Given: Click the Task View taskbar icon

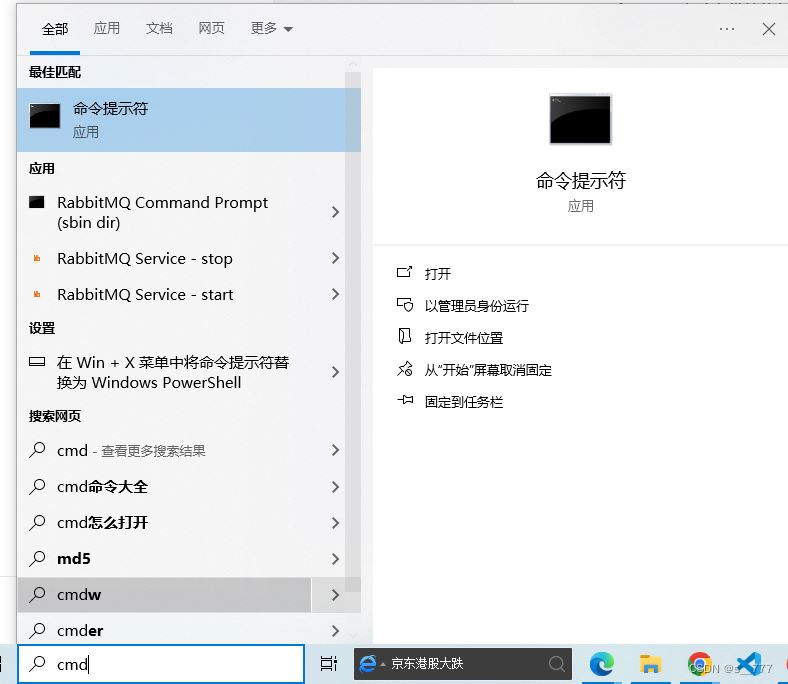Looking at the screenshot, I should click(x=328, y=663).
